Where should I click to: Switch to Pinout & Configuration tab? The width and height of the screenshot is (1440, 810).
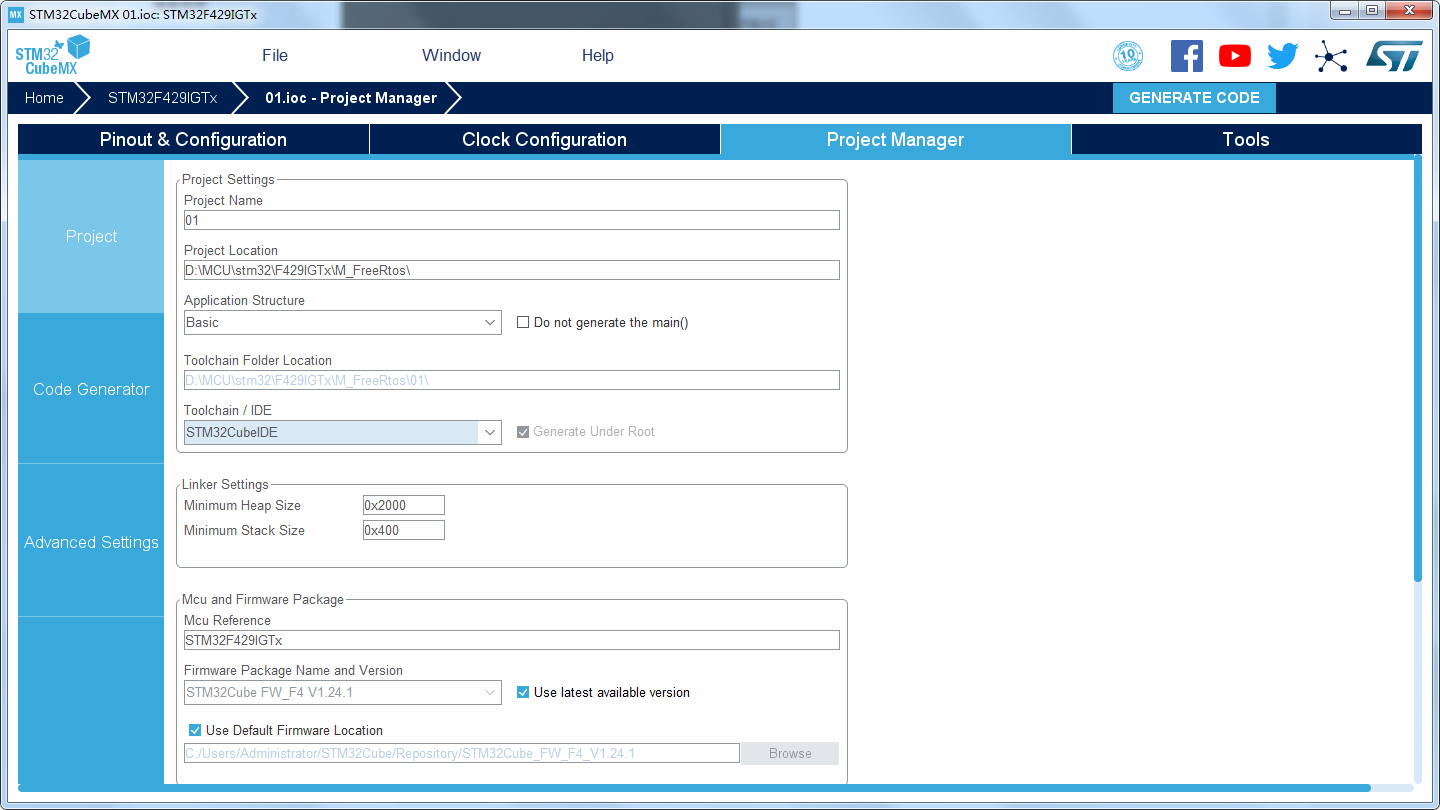[x=193, y=139]
